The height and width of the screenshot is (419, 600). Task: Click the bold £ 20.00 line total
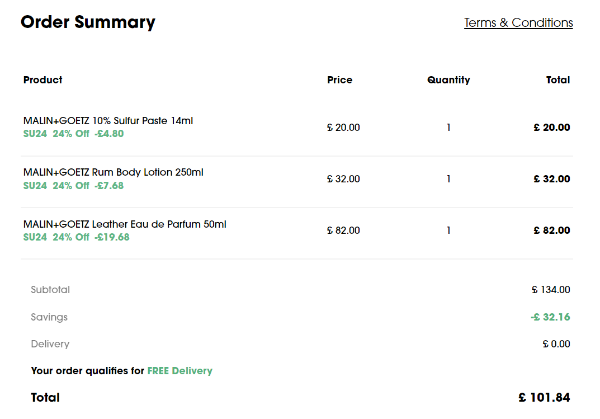point(550,127)
